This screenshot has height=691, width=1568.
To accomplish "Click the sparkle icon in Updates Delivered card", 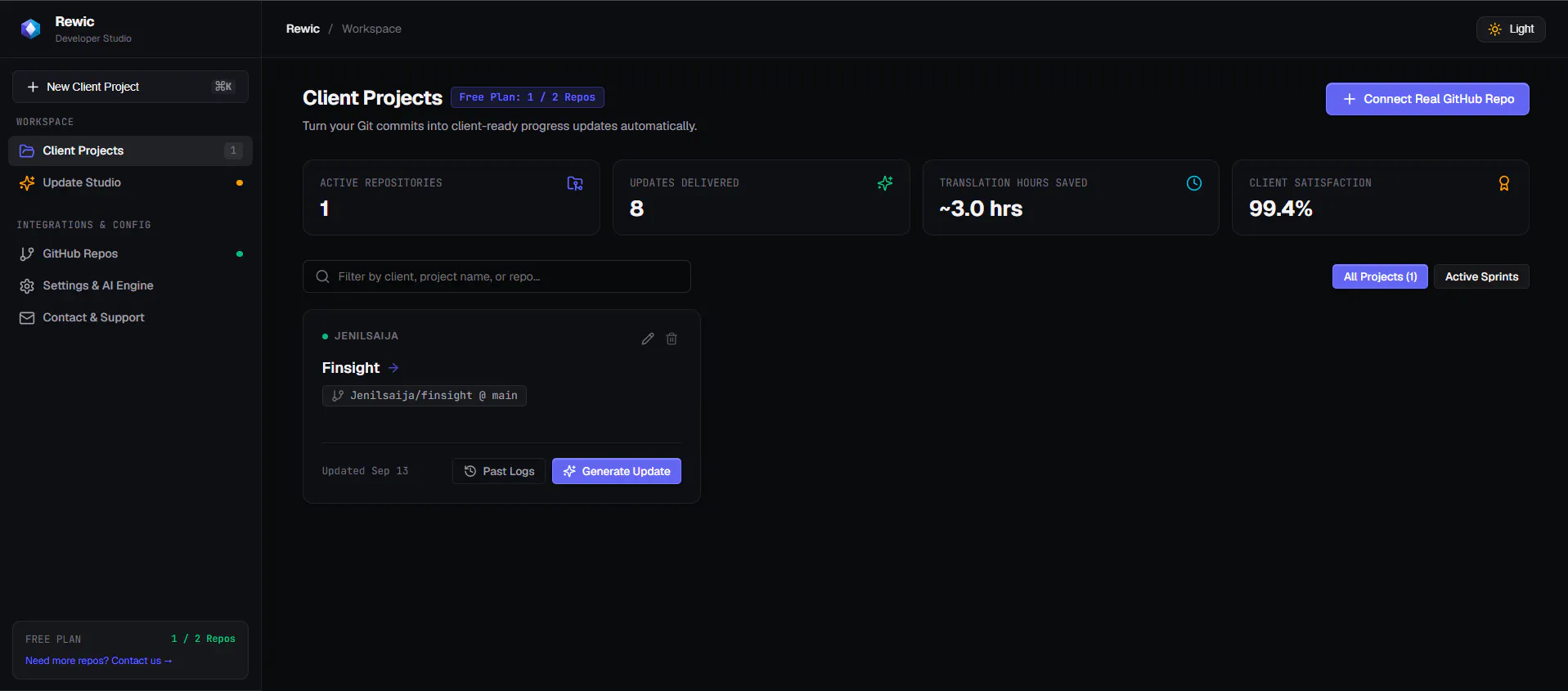I will pos(885,183).
